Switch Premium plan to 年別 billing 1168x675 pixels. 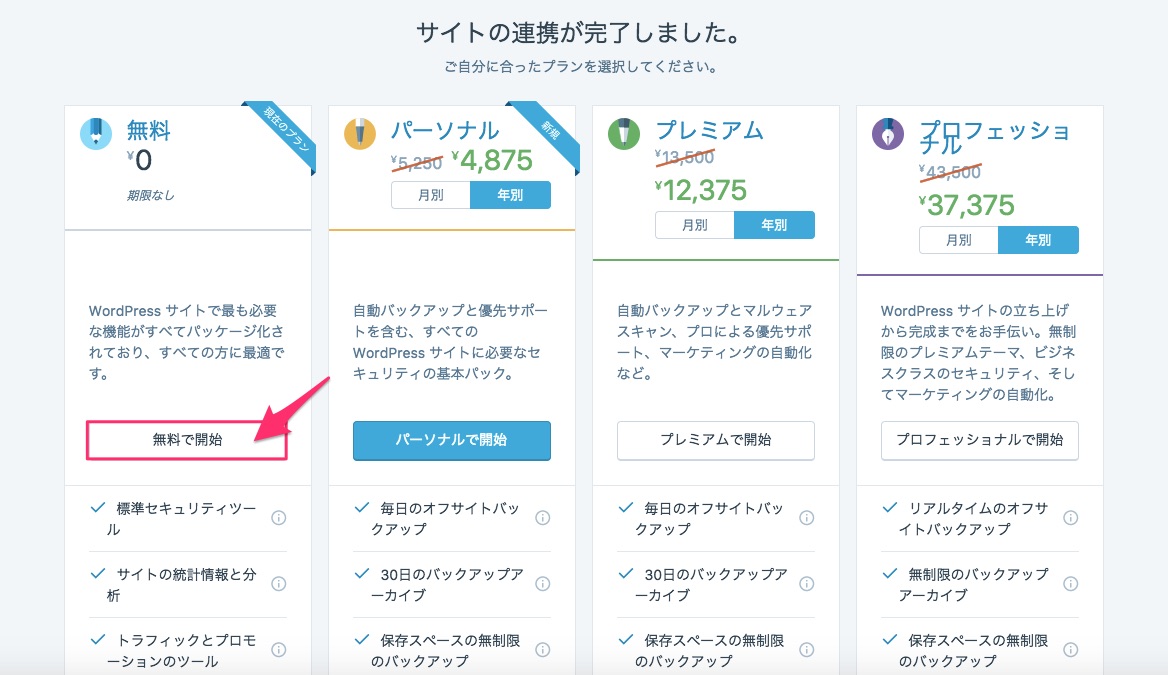click(774, 225)
